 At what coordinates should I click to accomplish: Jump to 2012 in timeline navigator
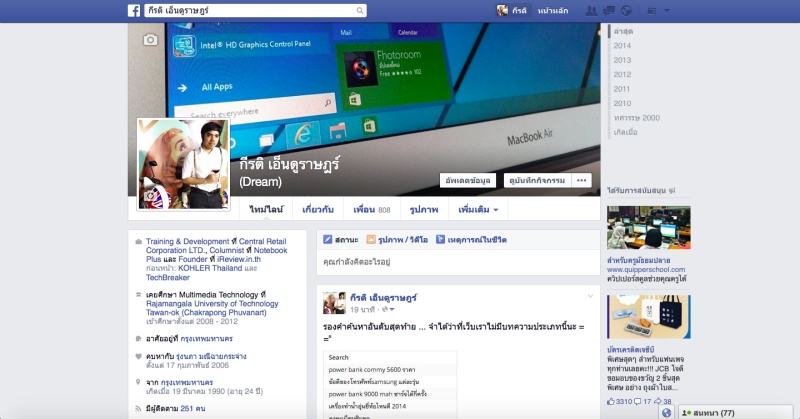point(622,74)
